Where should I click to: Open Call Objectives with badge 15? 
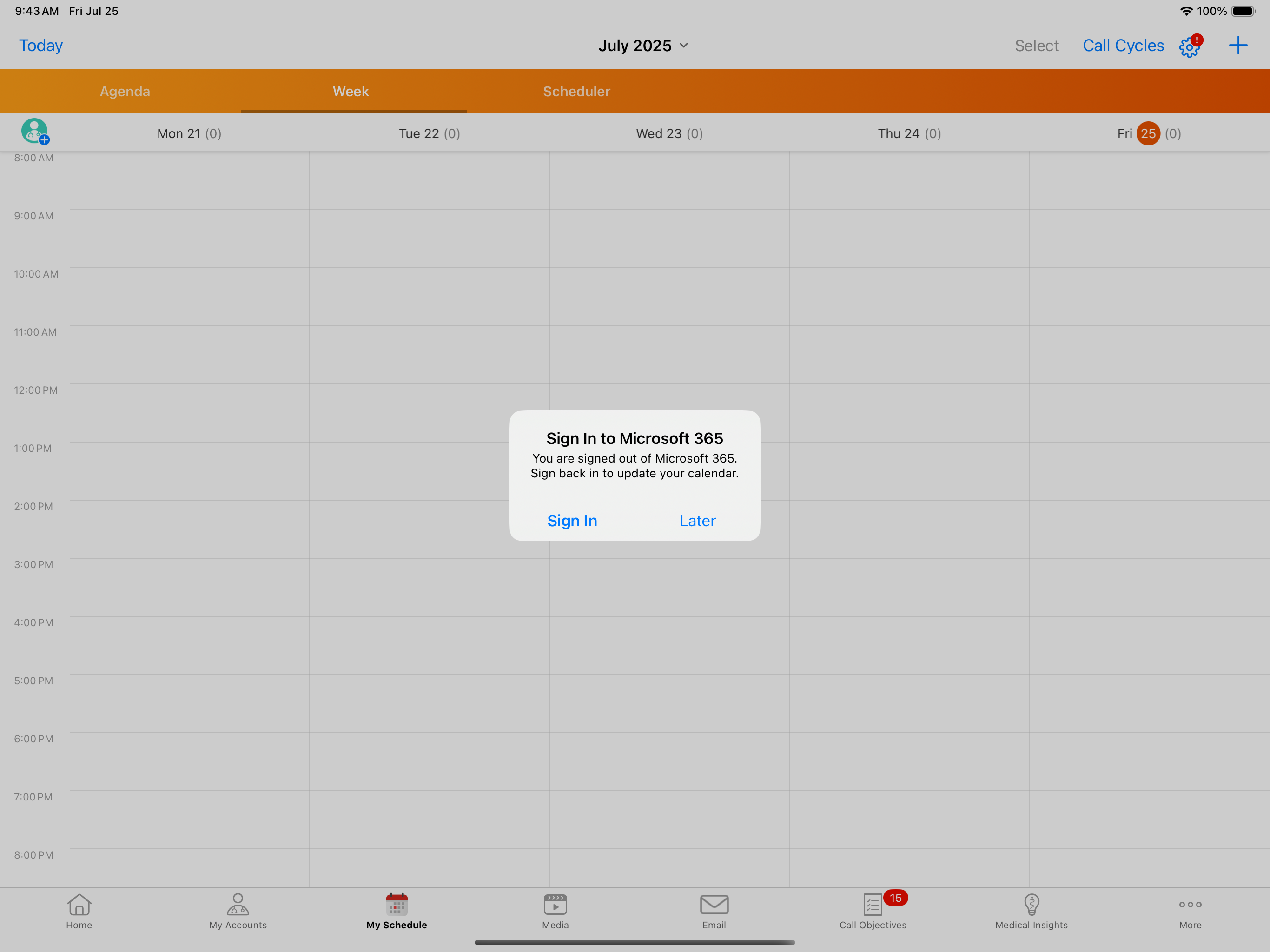(873, 910)
